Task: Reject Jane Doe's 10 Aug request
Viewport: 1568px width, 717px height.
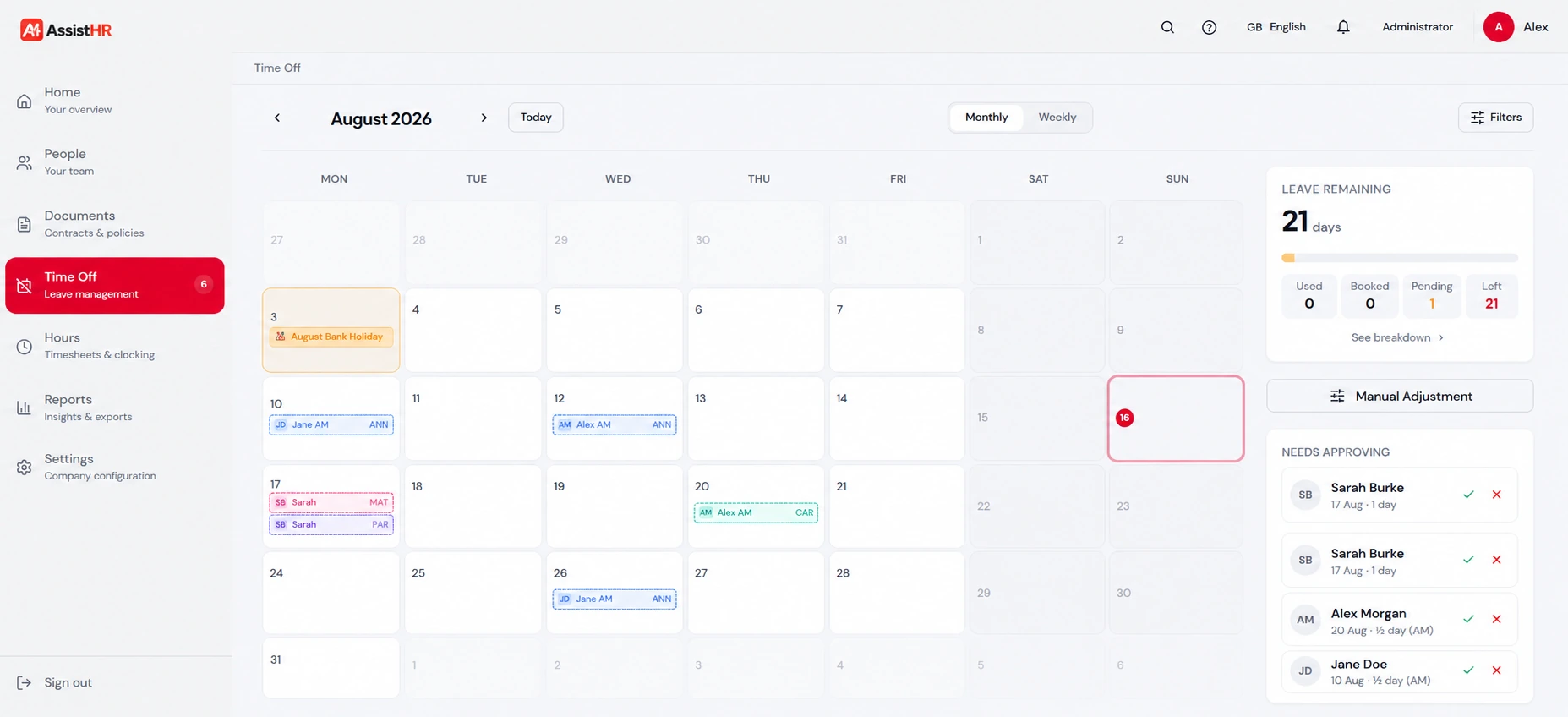Action: point(1496,670)
